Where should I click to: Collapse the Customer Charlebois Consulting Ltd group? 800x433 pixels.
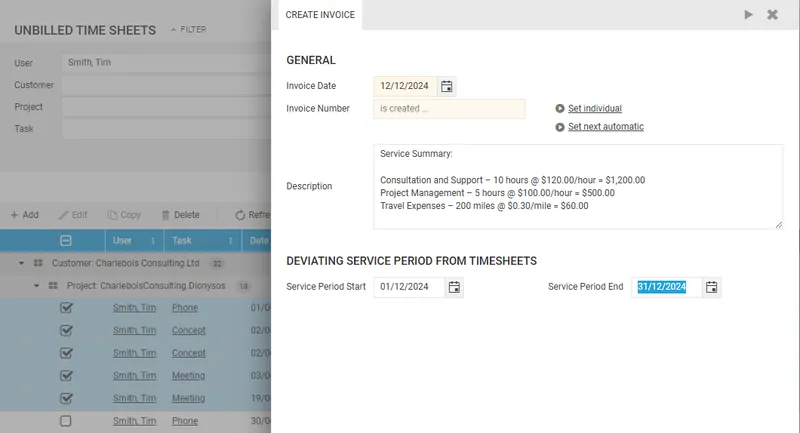(x=22, y=263)
